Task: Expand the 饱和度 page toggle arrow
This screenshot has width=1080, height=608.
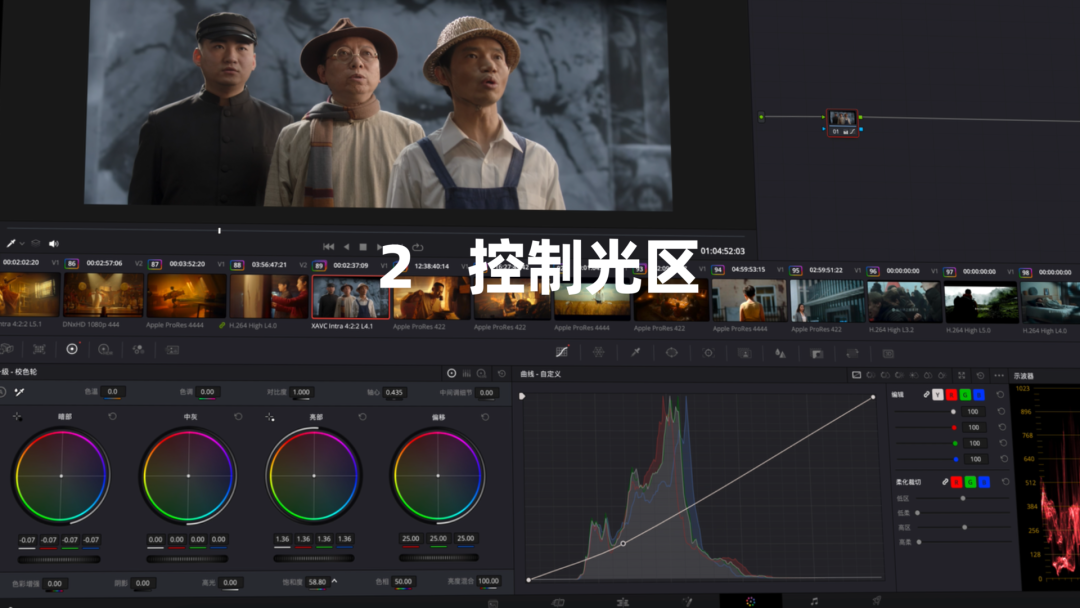Action: [334, 581]
